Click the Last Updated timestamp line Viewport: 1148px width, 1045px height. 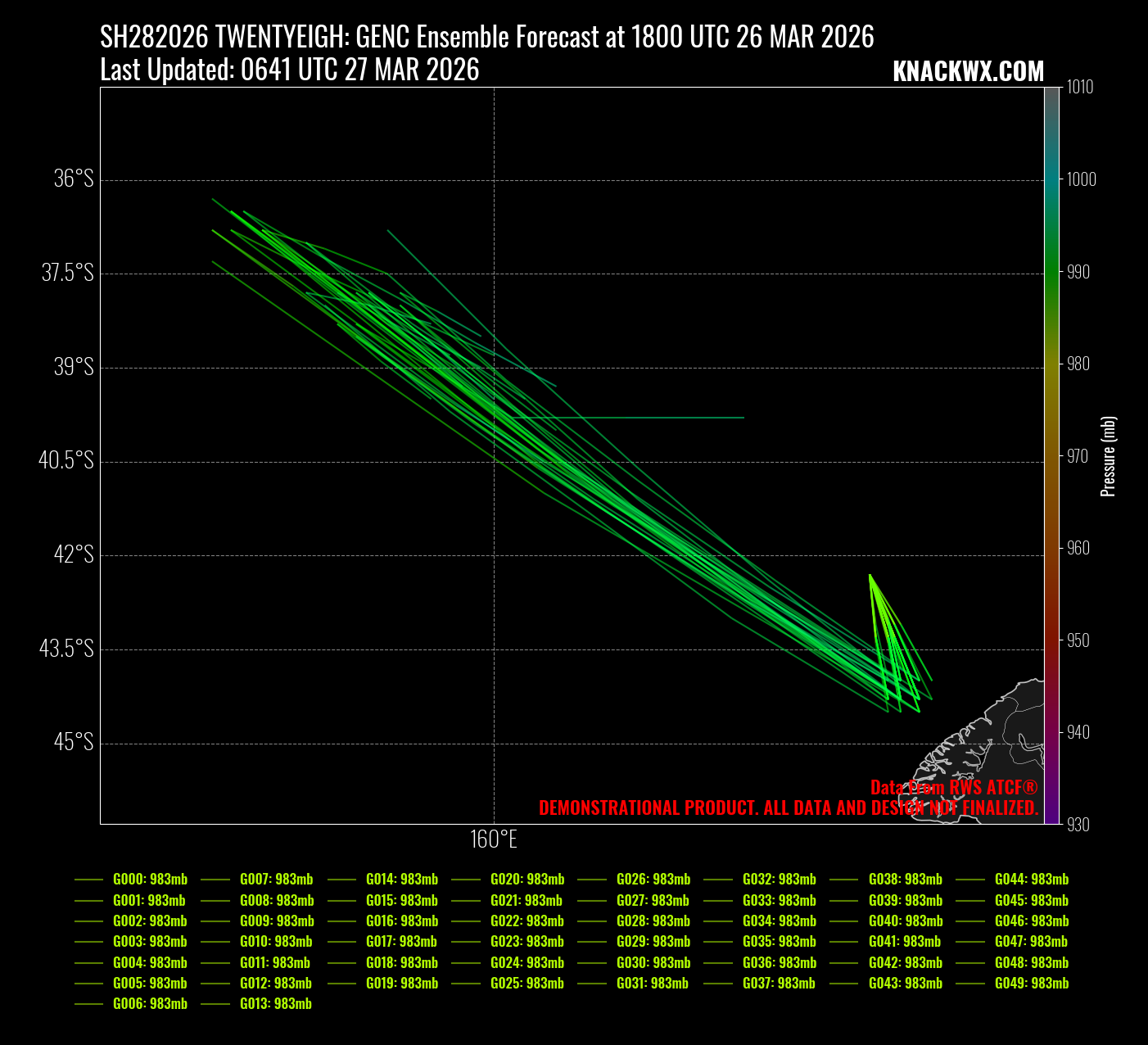(289, 70)
